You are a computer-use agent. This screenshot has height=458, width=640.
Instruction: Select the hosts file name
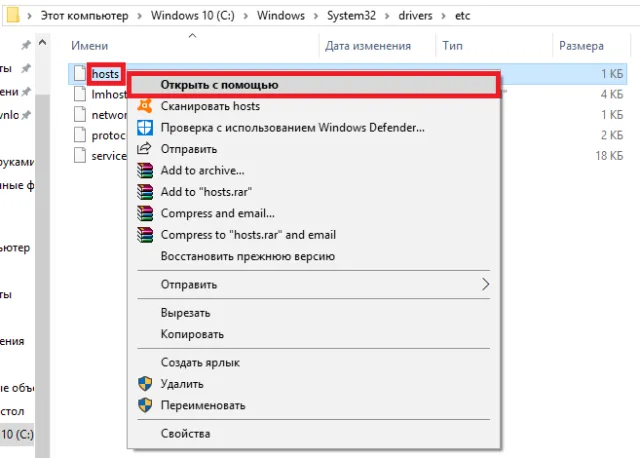click(x=105, y=74)
